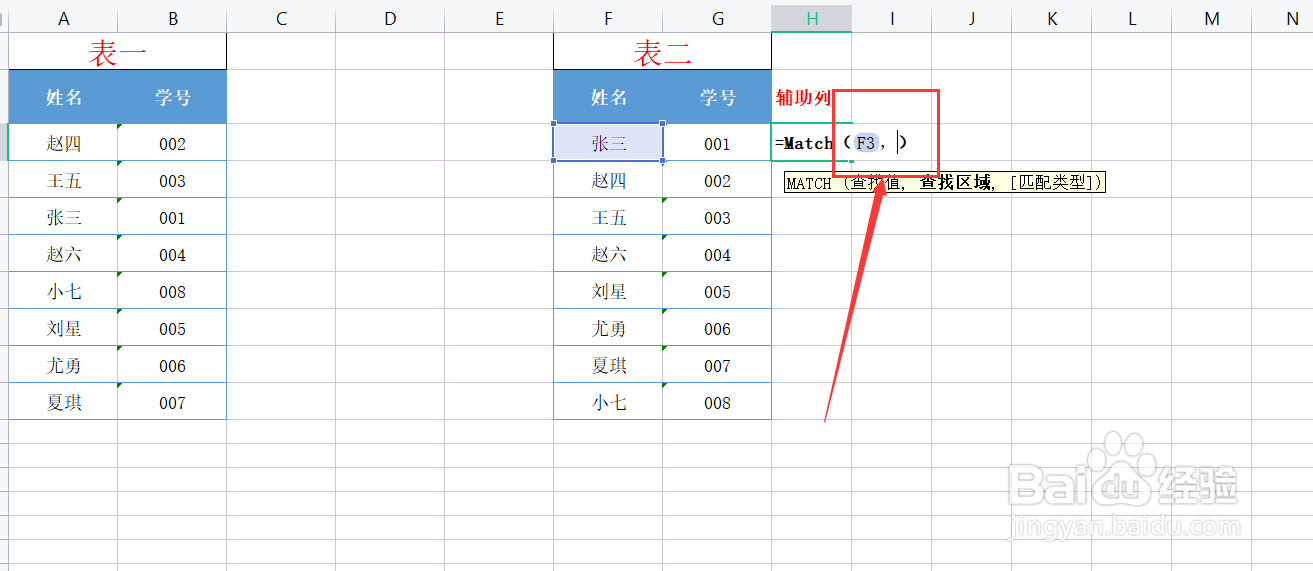Select cell 赵六 in table one
Screen dimensions: 1313x571
click(64, 254)
